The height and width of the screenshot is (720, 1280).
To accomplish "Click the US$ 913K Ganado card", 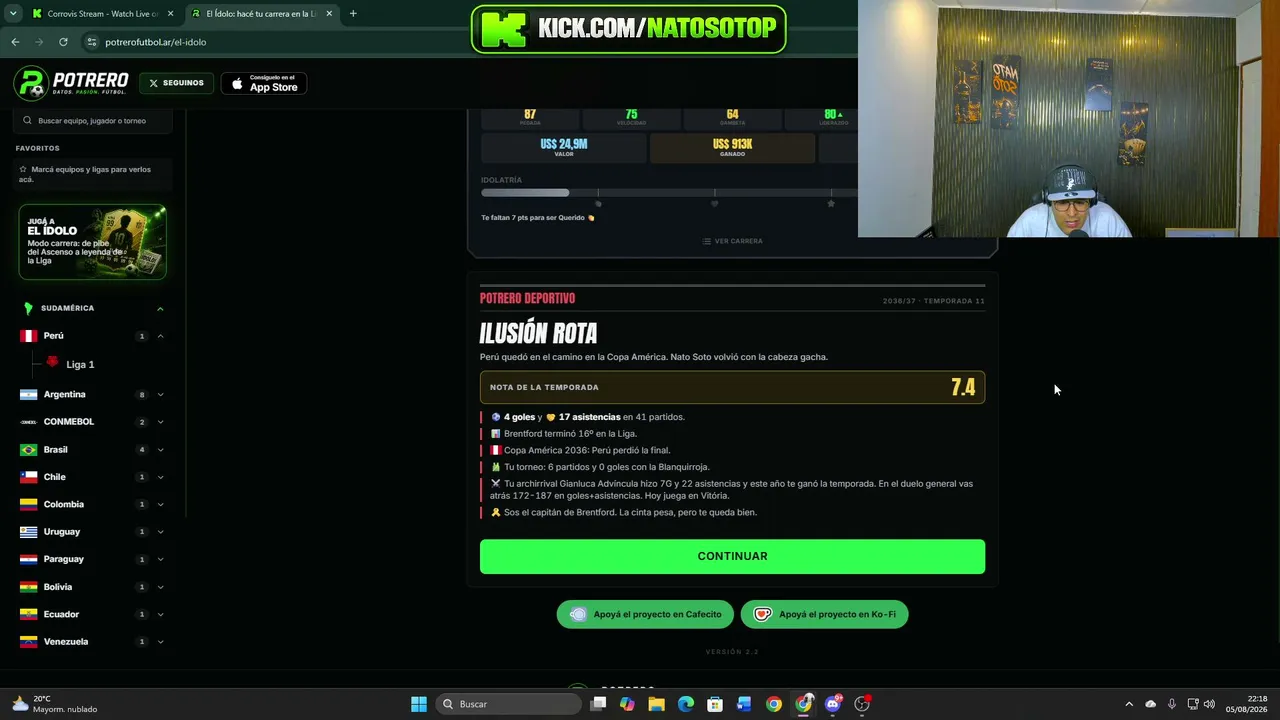I will [x=732, y=148].
